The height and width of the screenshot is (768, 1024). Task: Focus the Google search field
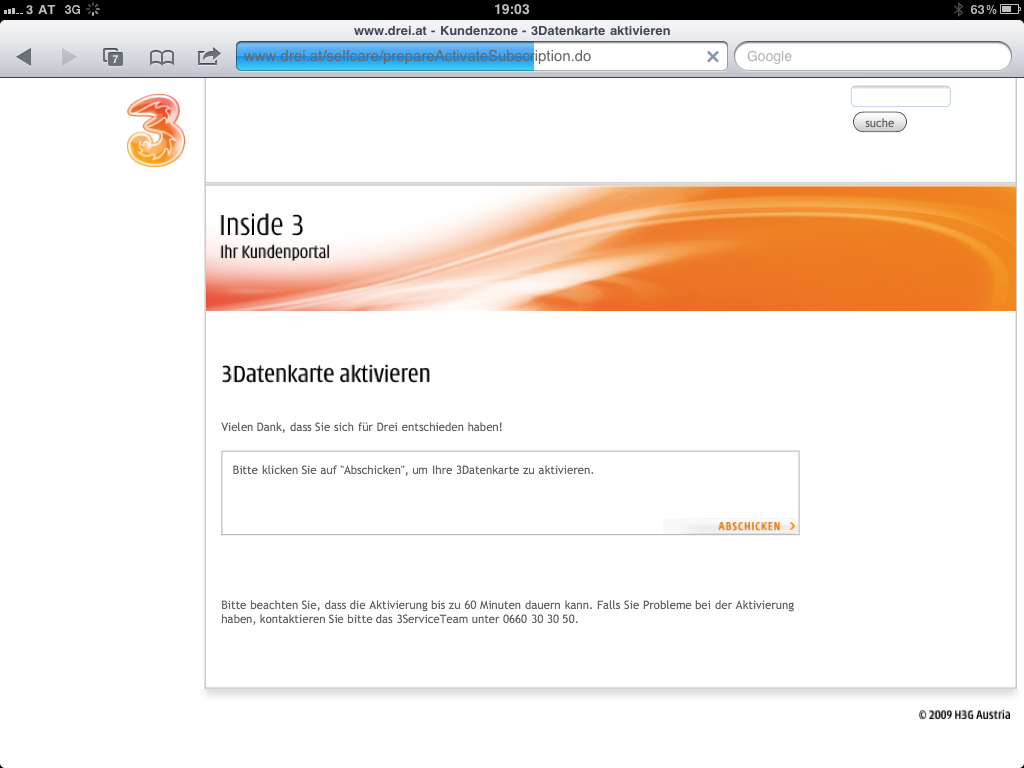(x=872, y=56)
